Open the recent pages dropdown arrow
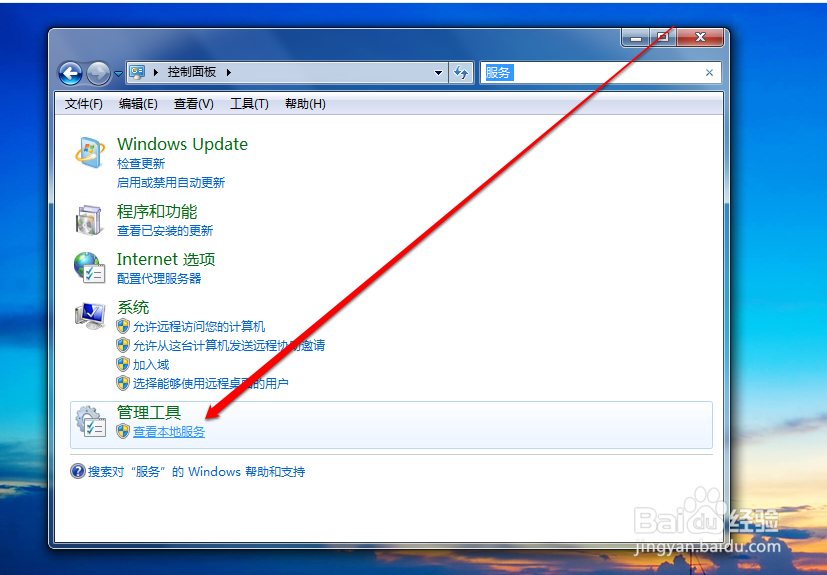 118,74
